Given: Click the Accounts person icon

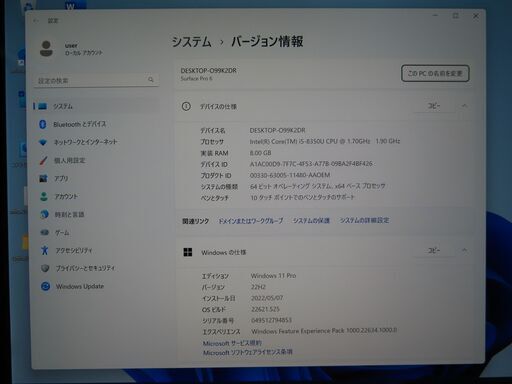Looking at the screenshot, I should point(44,197).
